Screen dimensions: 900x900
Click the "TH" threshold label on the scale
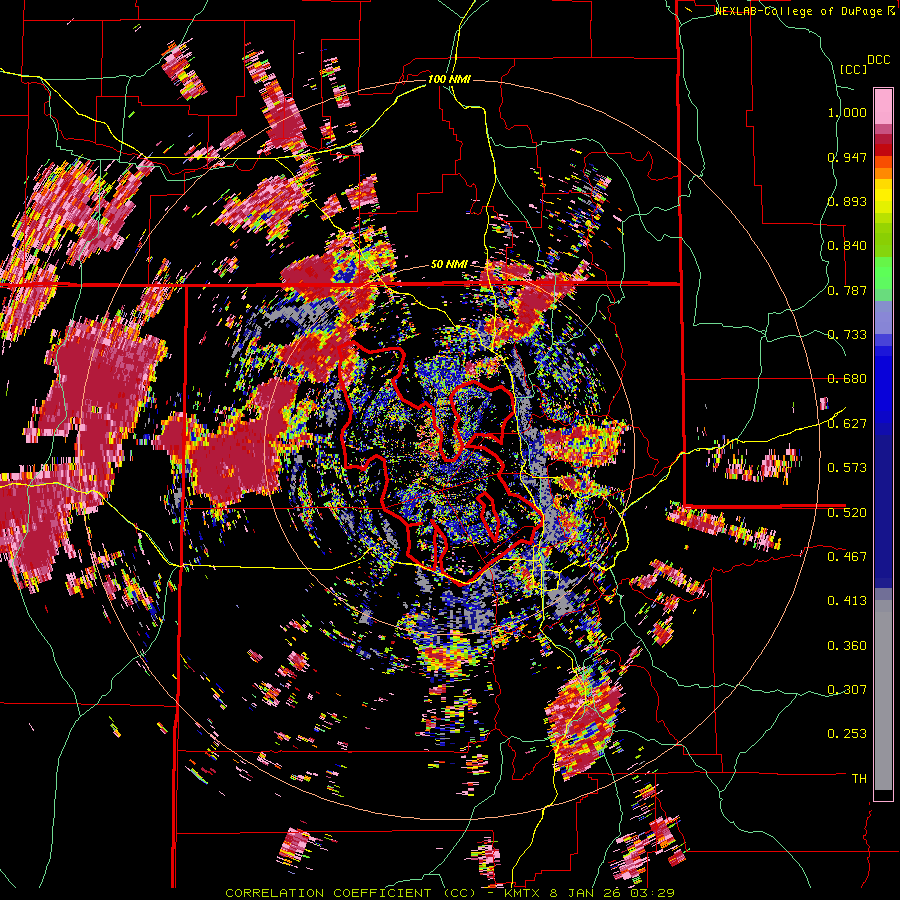859,779
